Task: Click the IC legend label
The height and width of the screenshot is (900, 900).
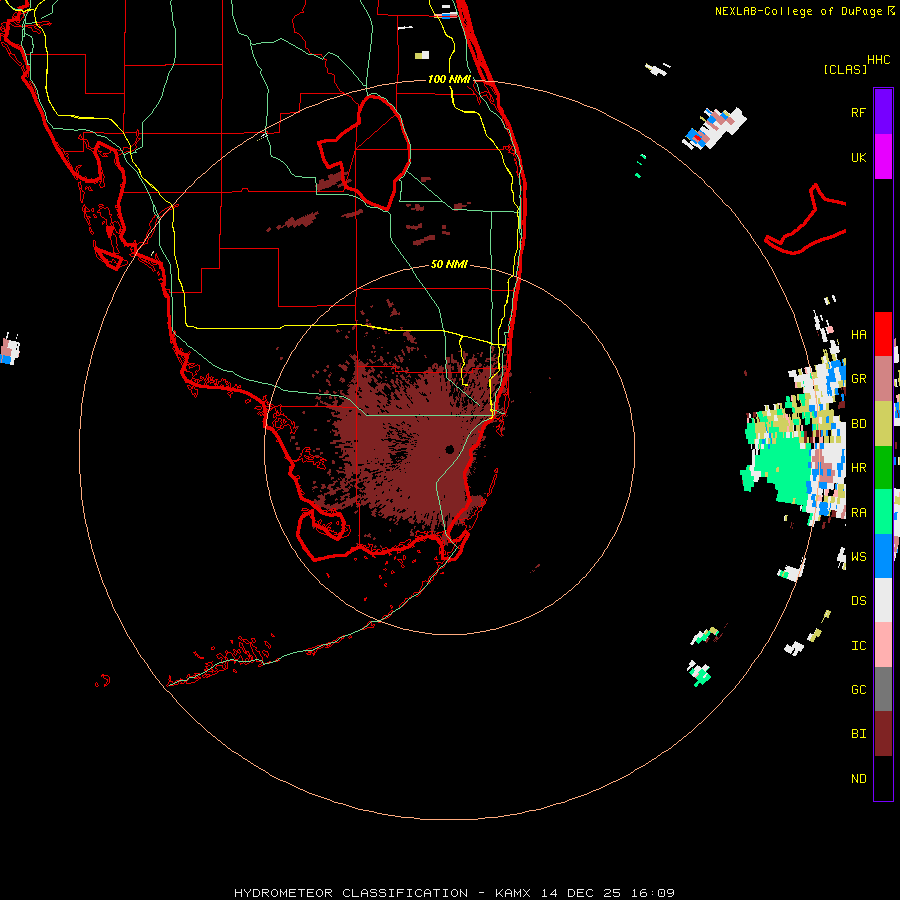Action: (858, 646)
